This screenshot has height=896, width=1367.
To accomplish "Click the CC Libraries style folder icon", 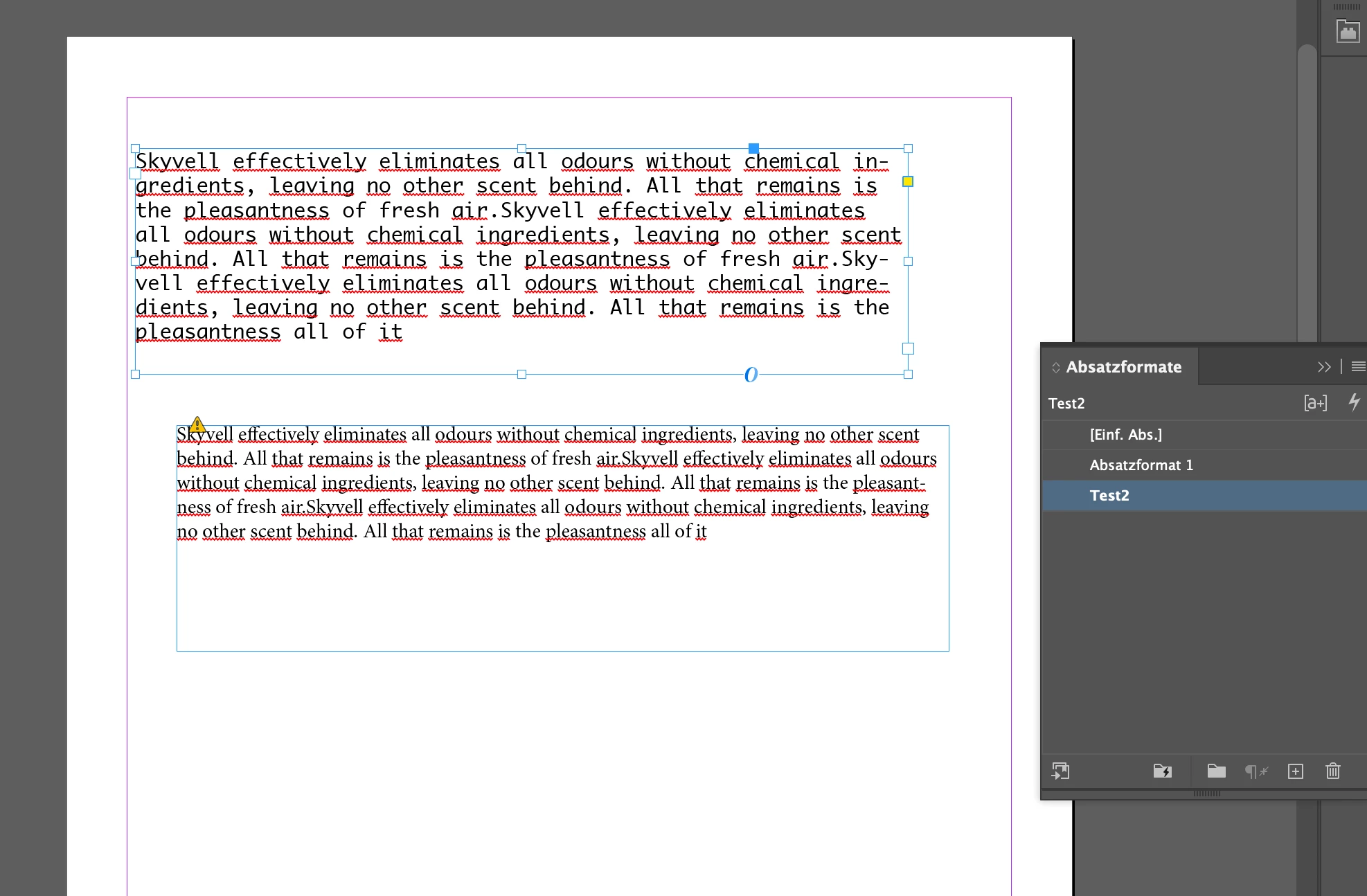I will point(1162,771).
